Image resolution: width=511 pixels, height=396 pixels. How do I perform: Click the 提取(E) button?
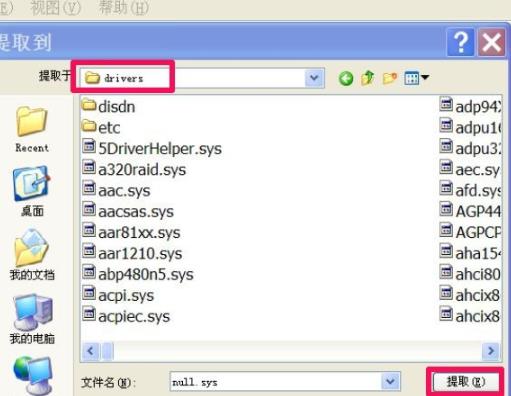466,382
